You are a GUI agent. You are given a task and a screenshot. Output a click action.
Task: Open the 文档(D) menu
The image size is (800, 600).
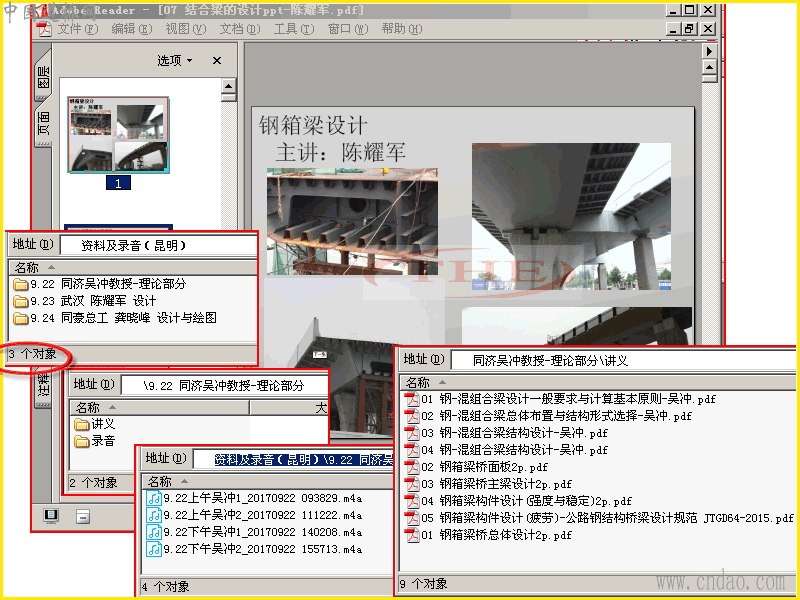pyautogui.click(x=240, y=29)
